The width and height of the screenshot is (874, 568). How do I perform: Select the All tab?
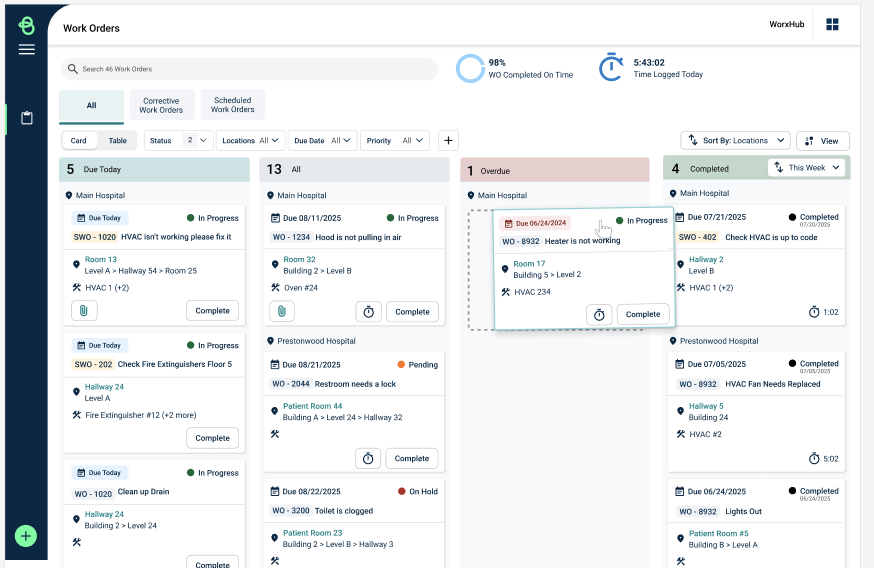pos(91,105)
